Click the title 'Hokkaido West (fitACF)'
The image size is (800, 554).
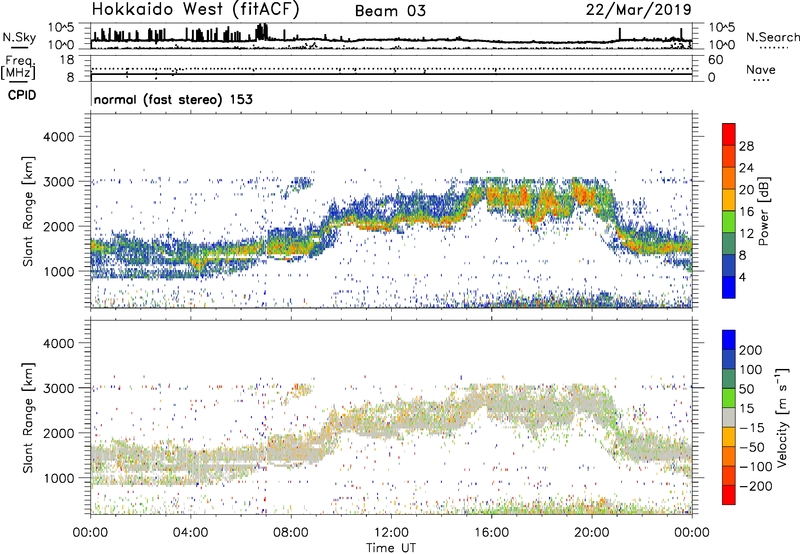click(195, 10)
